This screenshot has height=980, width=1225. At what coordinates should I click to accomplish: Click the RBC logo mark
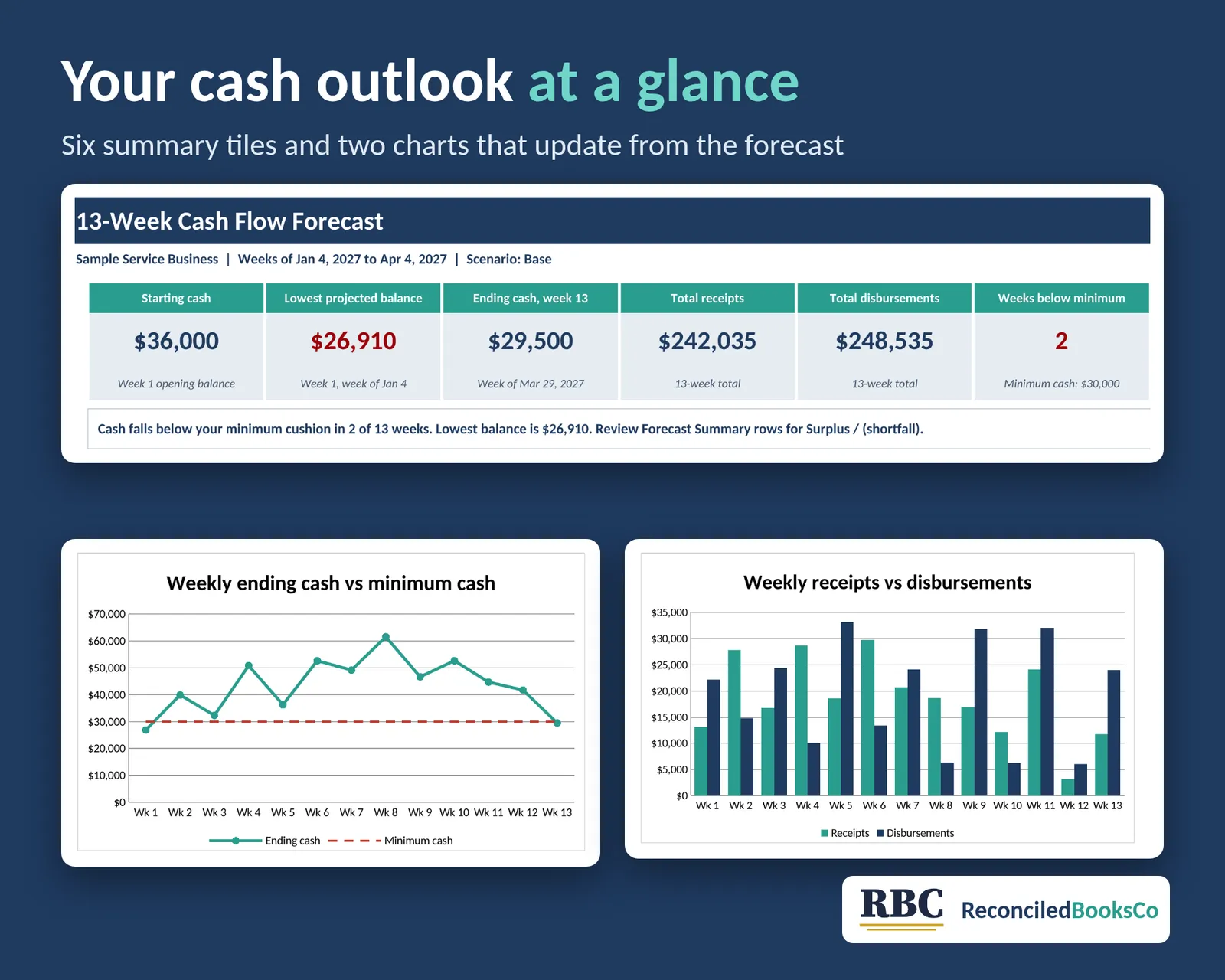(x=901, y=908)
